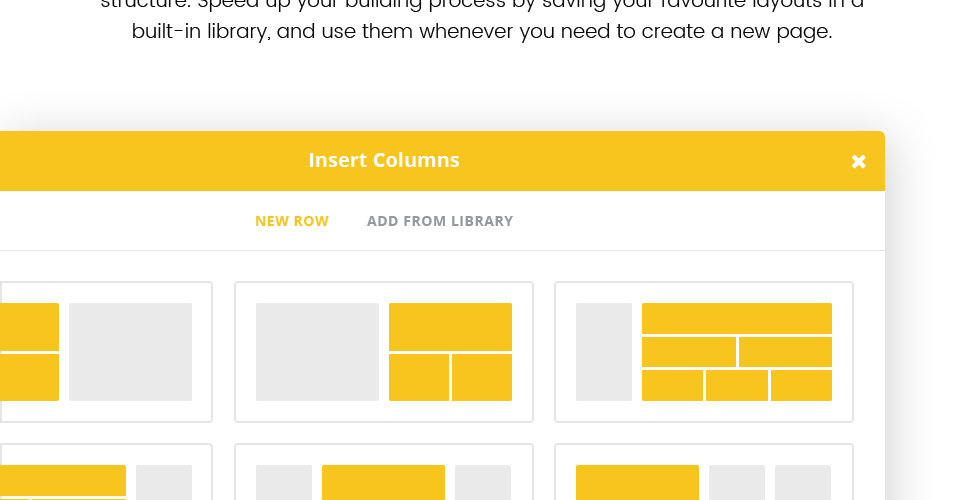965x500 pixels.
Task: Click the large gray block in the middle top layout
Action: (318, 352)
